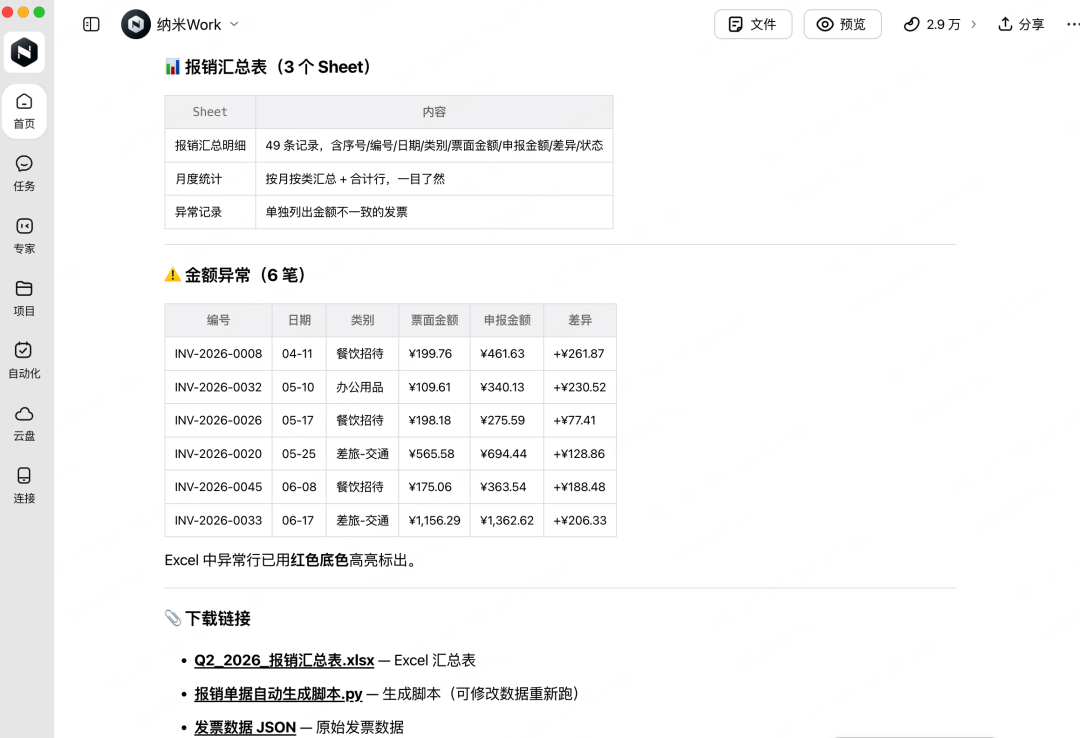Open the 报销单据自动生成脚本.py link
The width and height of the screenshot is (1080, 738).
tap(278, 694)
